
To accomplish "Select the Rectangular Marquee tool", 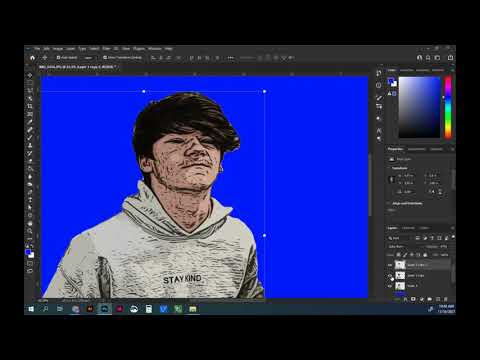I will click(30, 83).
